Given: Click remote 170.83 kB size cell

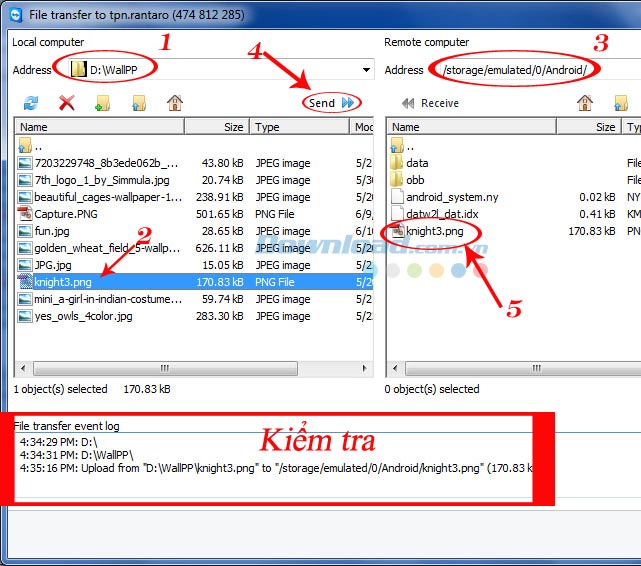Looking at the screenshot, I should tap(592, 231).
